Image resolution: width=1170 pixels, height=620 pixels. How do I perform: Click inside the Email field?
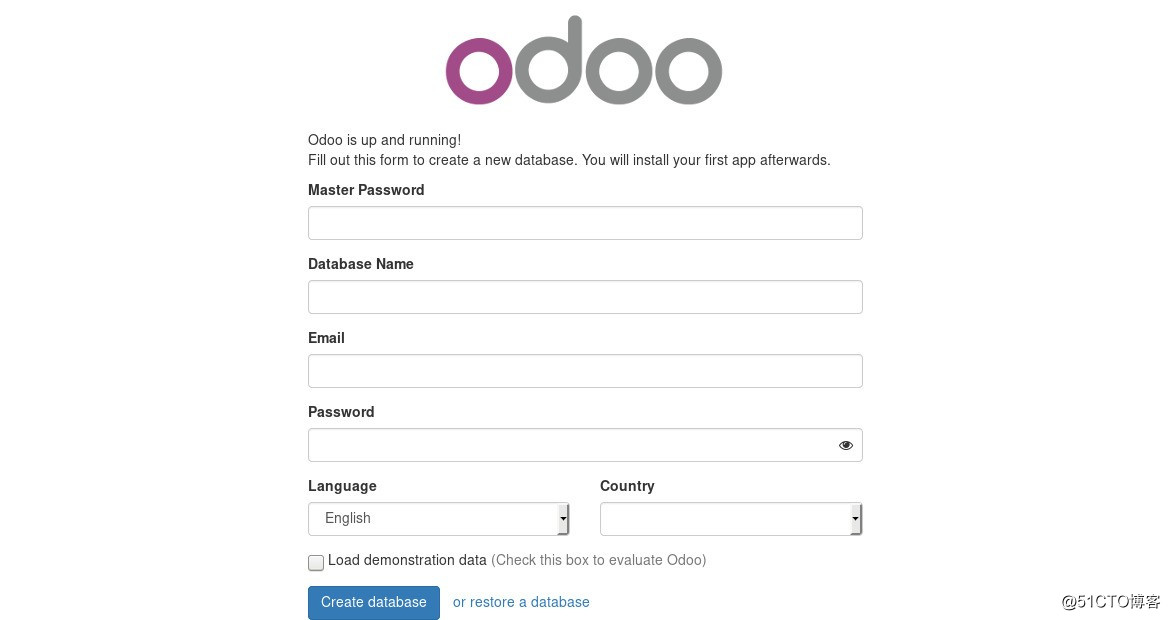[585, 370]
